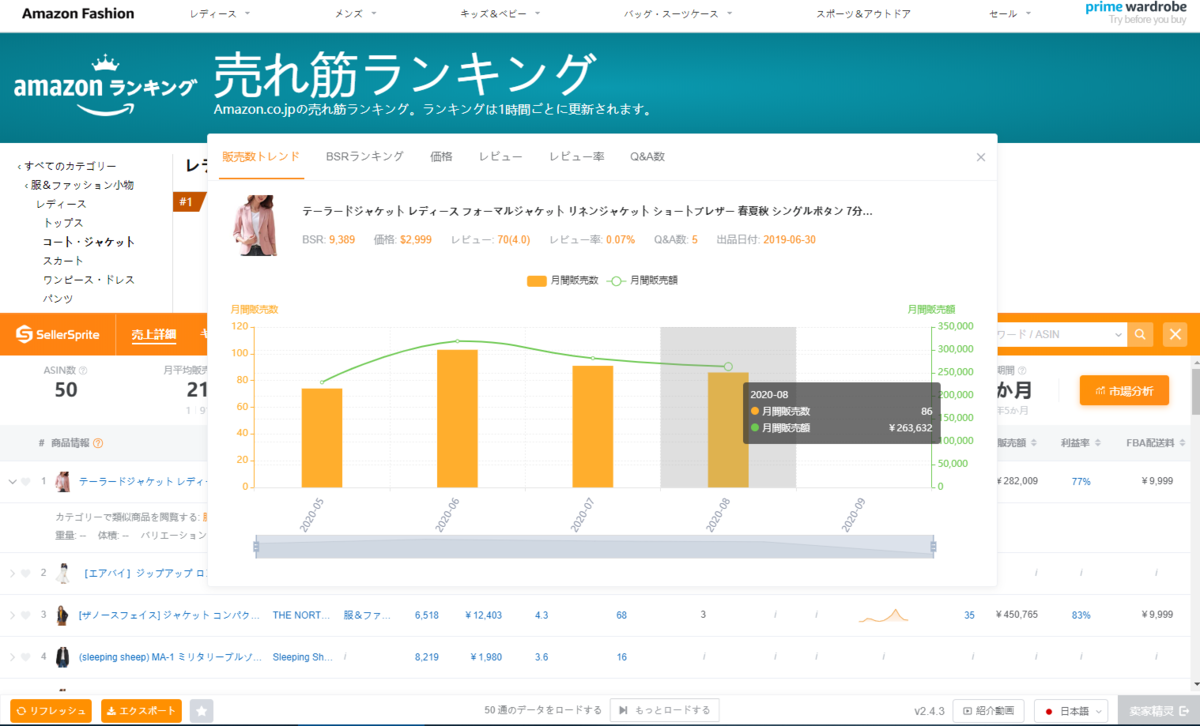Expand product row 3
Image resolution: width=1200 pixels, height=726 pixels.
point(13,615)
